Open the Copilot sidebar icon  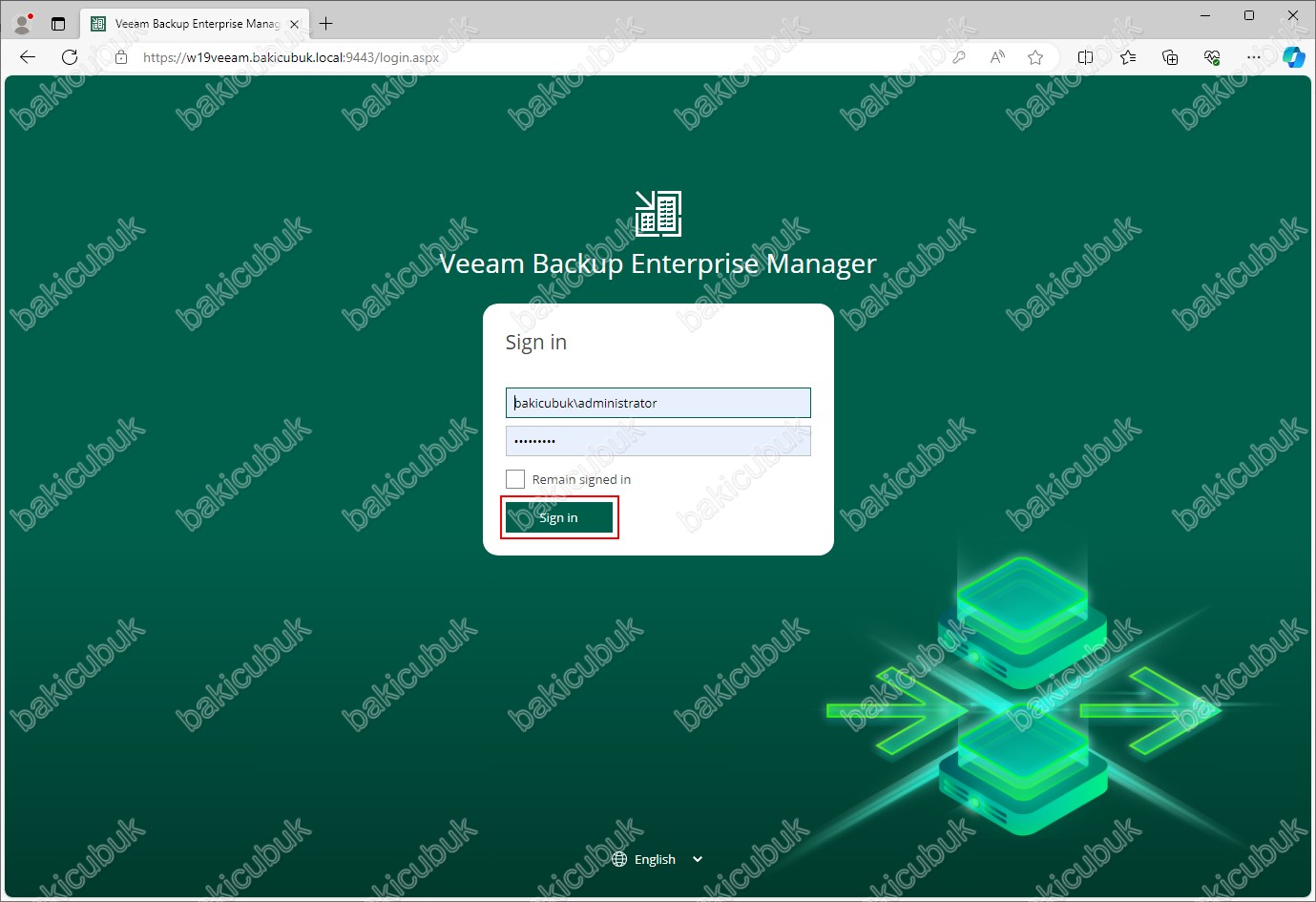point(1293,57)
